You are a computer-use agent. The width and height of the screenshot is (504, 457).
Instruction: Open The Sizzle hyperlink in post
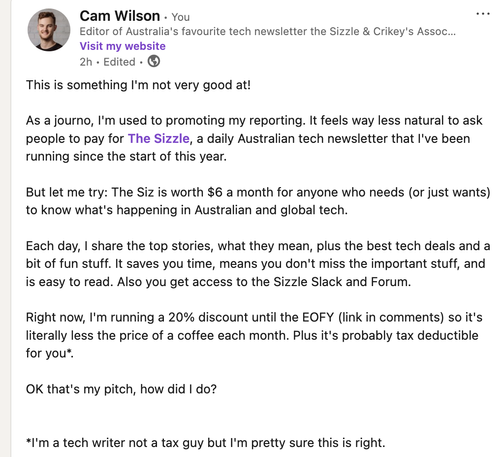pos(159,138)
